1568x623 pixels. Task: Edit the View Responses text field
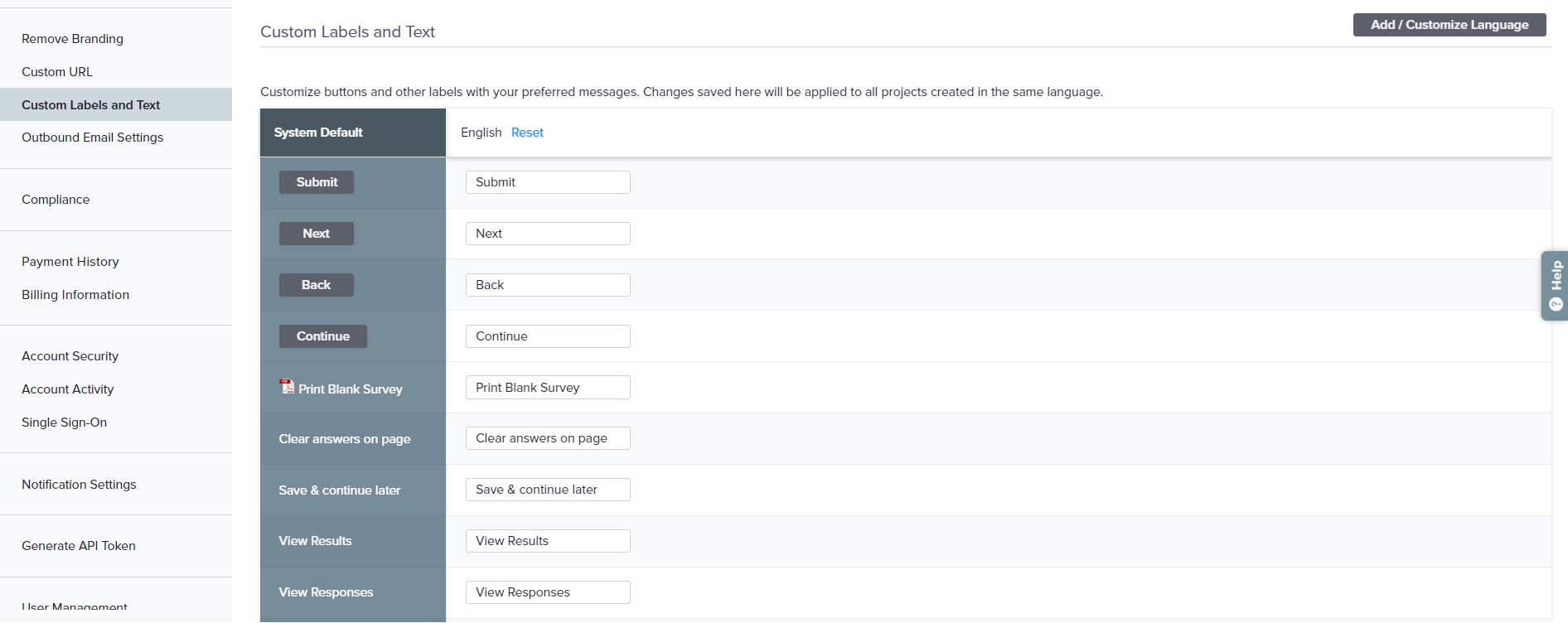[x=547, y=592]
